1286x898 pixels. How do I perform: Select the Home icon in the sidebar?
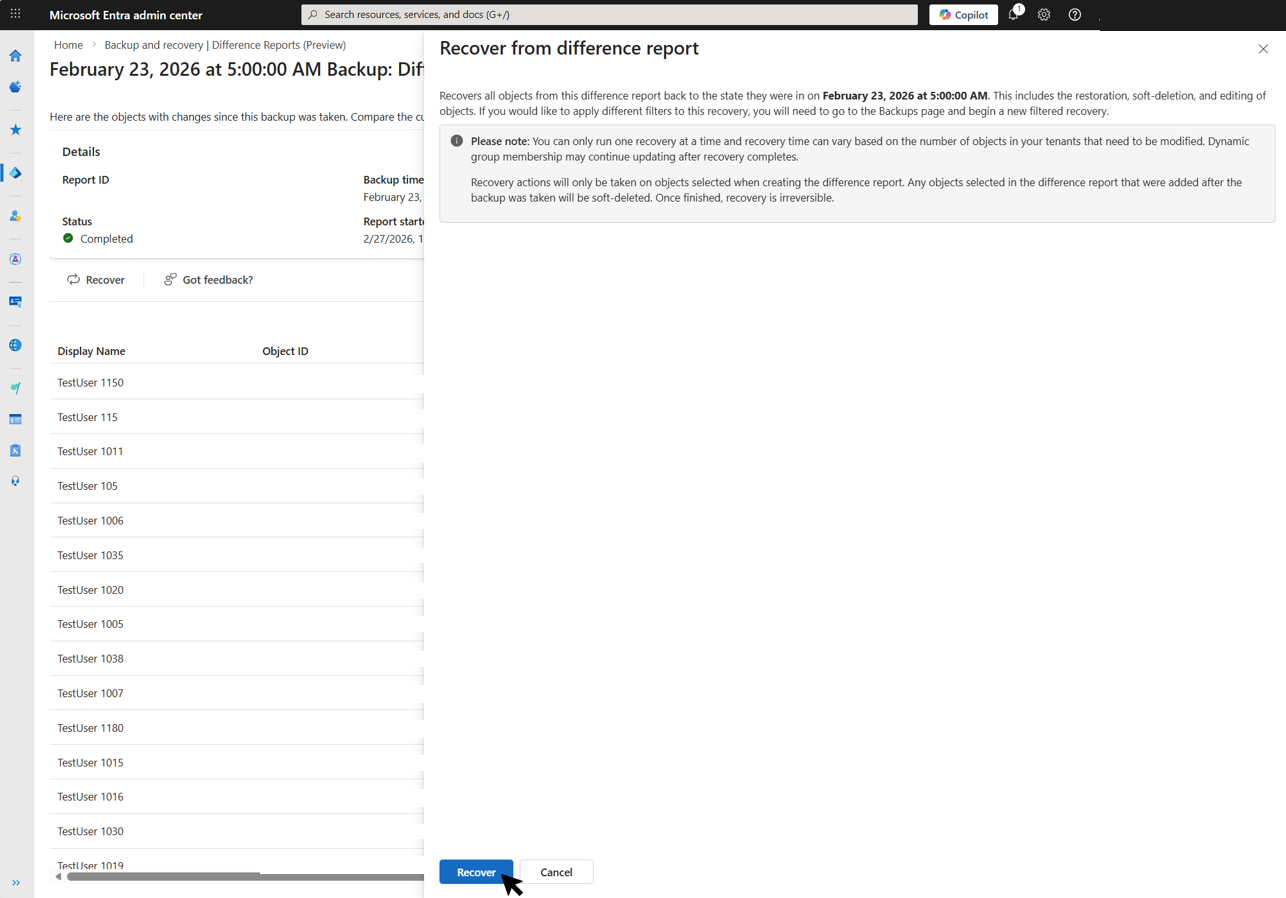click(15, 56)
